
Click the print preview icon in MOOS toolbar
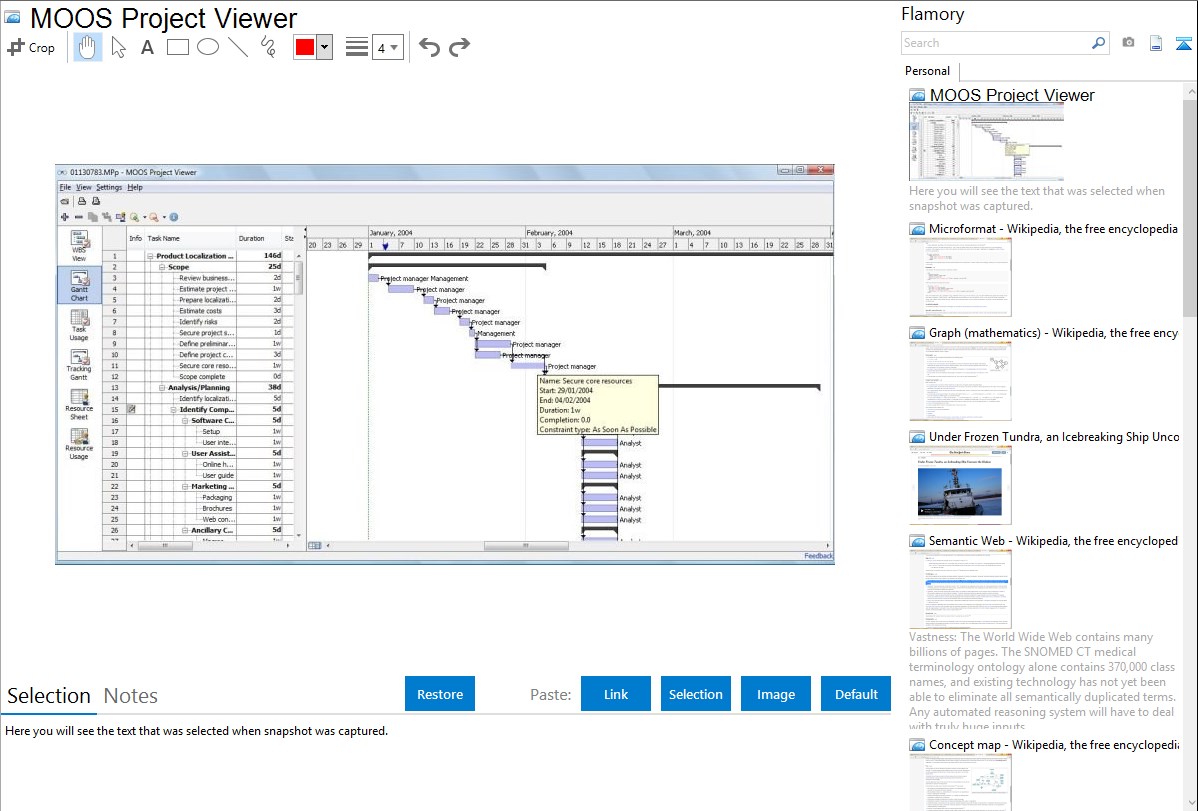pos(96,202)
